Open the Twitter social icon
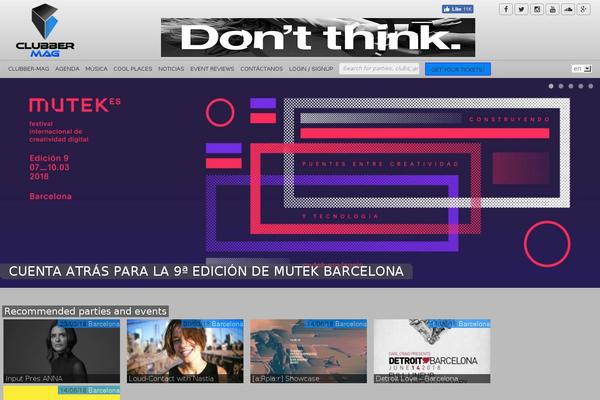Viewport: 600px width, 400px height. point(521,9)
